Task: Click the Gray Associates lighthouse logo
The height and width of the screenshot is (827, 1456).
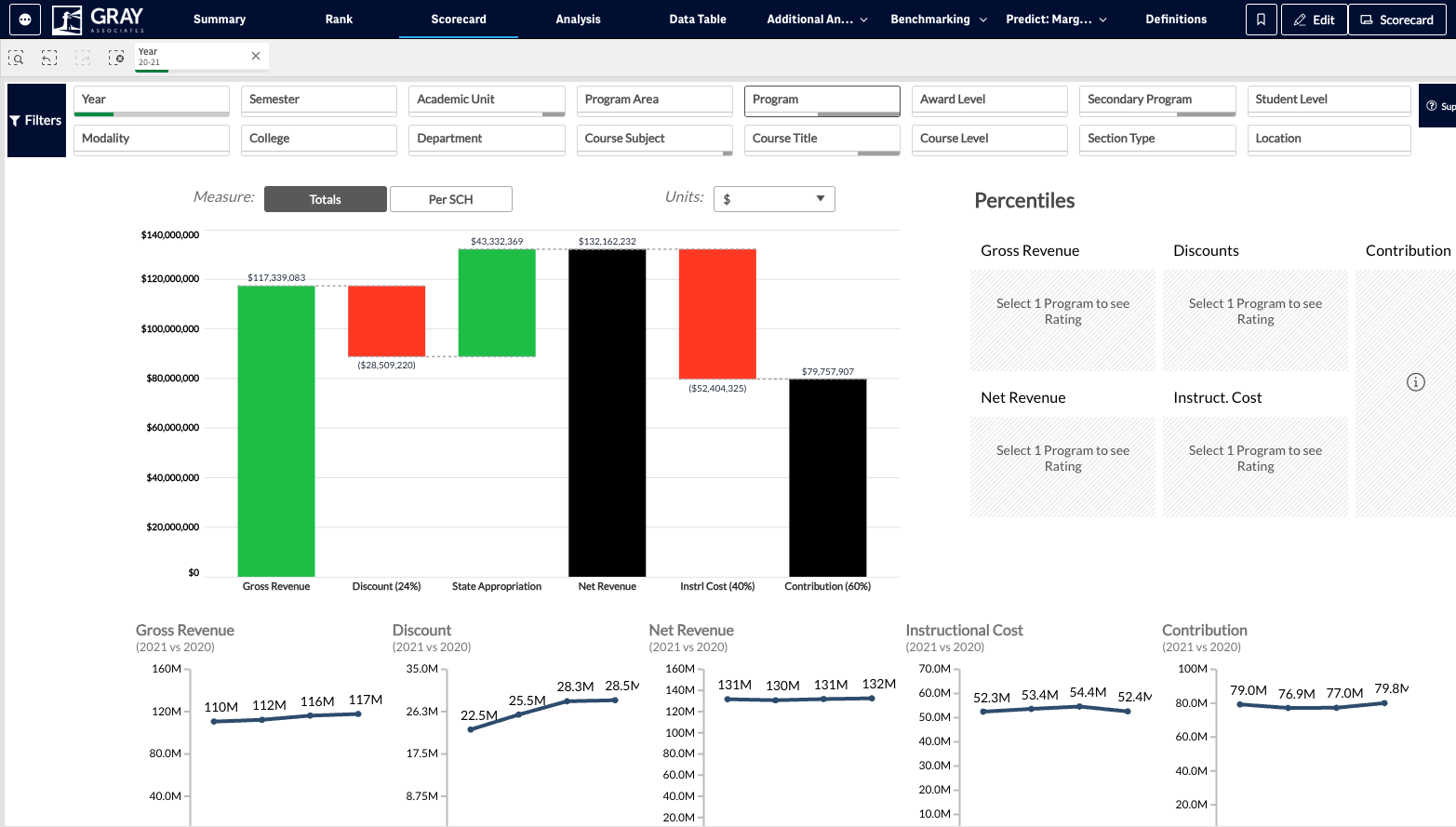Action: coord(99,20)
